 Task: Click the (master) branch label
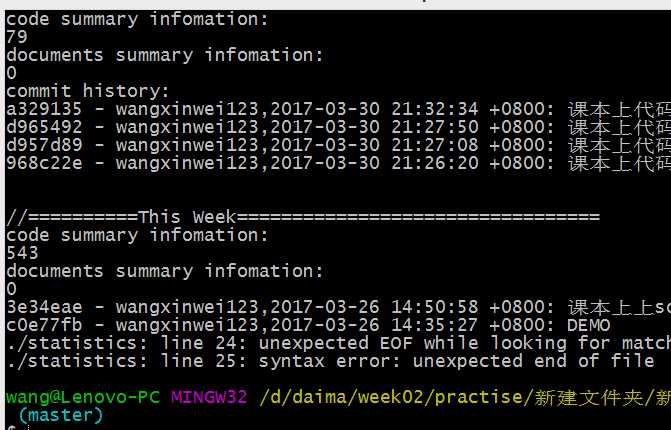(61, 415)
